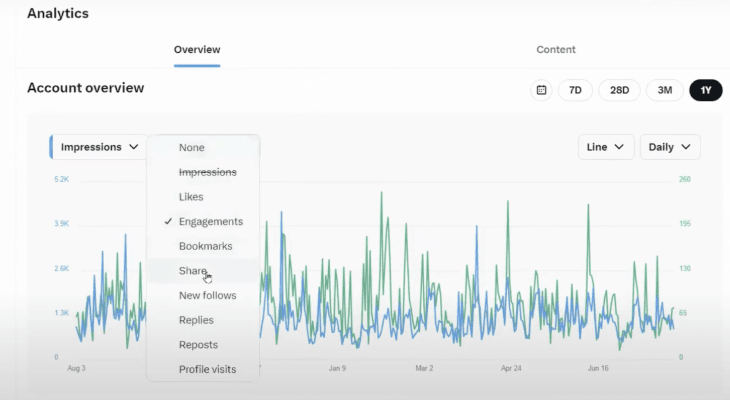The image size is (730, 400).
Task: Choose Profile visits in the metric menu
Action: pyautogui.click(x=207, y=369)
